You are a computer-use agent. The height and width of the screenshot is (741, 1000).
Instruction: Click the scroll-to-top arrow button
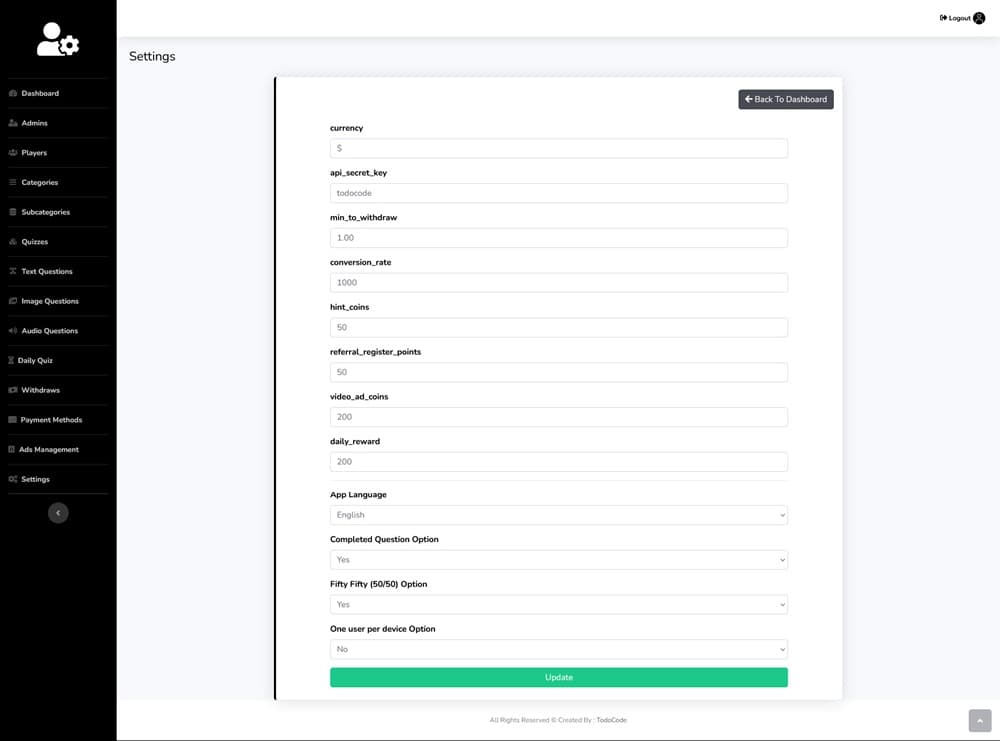[x=979, y=720]
